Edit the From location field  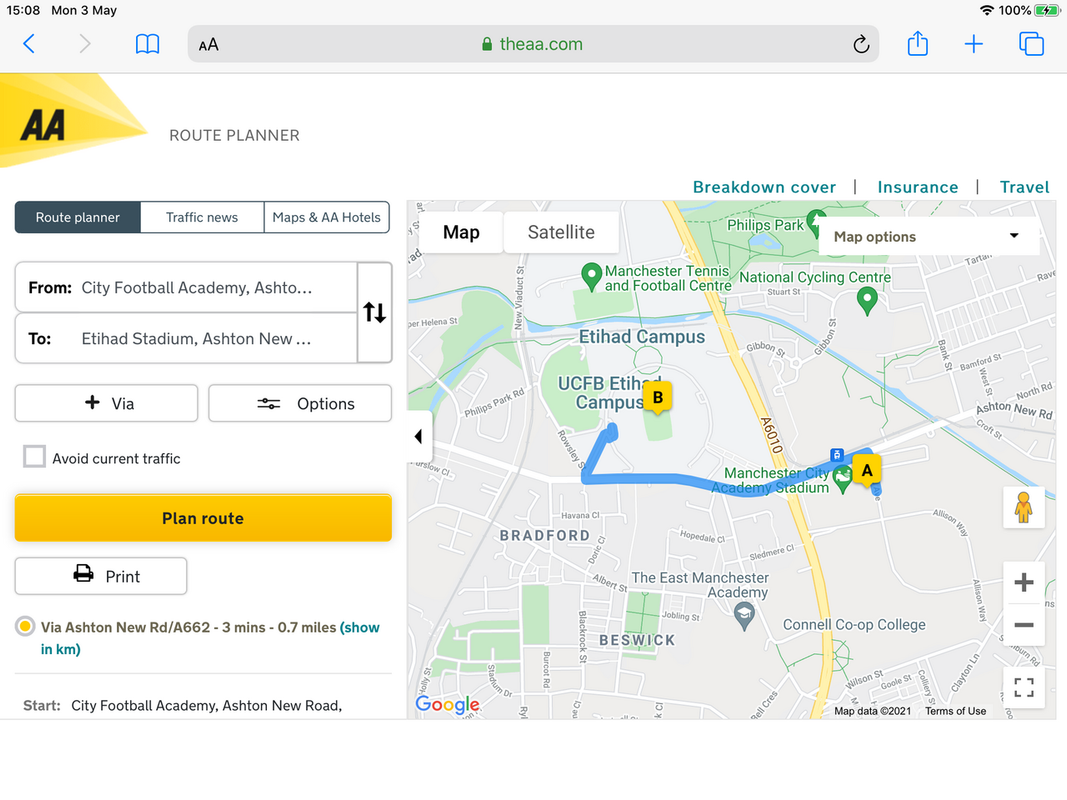[x=186, y=288]
